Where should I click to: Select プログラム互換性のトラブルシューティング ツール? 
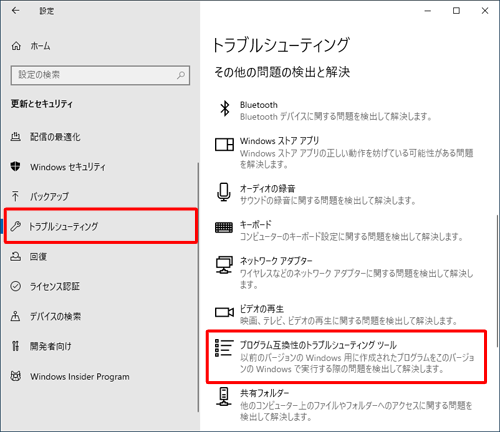347,356
